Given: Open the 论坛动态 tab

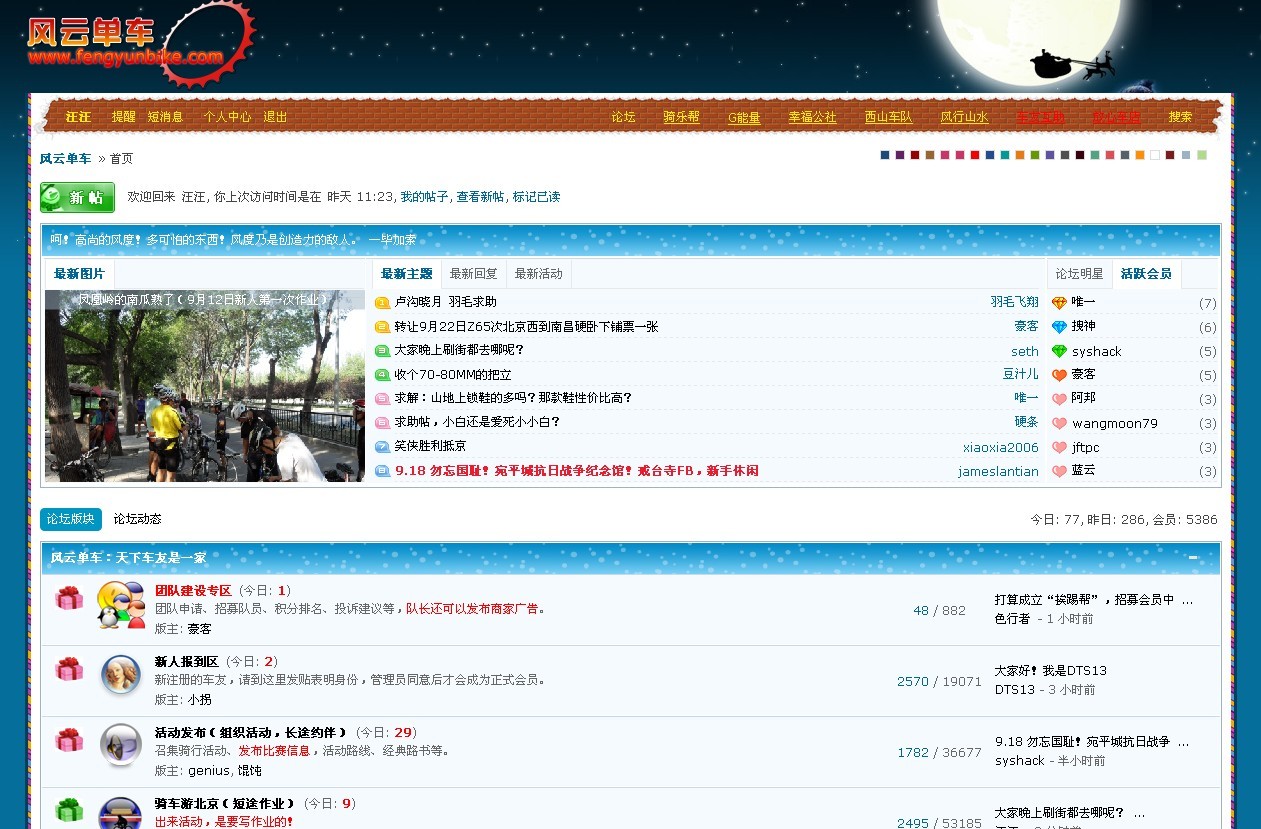Looking at the screenshot, I should pyautogui.click(x=137, y=519).
